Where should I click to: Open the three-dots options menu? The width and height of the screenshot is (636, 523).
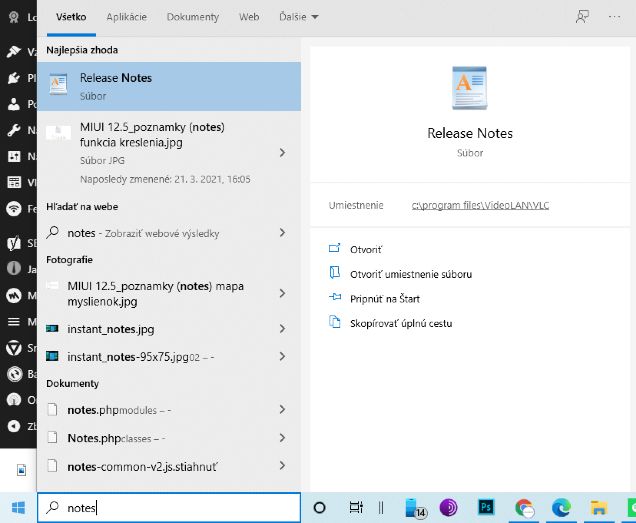(614, 17)
